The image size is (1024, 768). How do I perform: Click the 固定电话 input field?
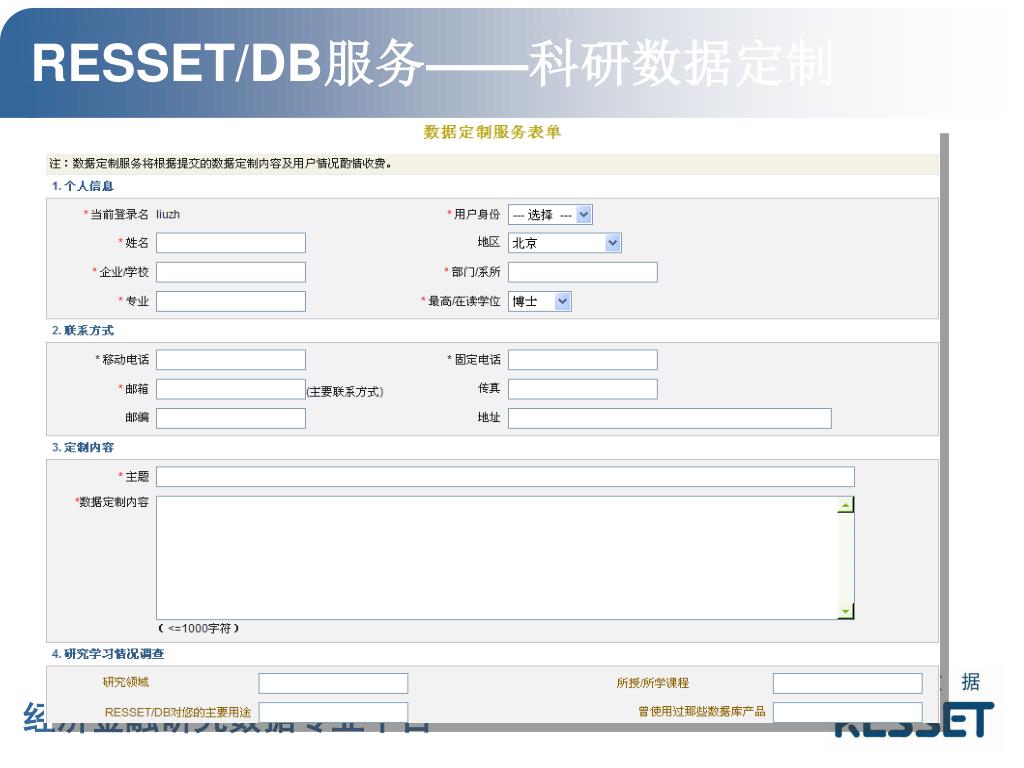(x=583, y=360)
